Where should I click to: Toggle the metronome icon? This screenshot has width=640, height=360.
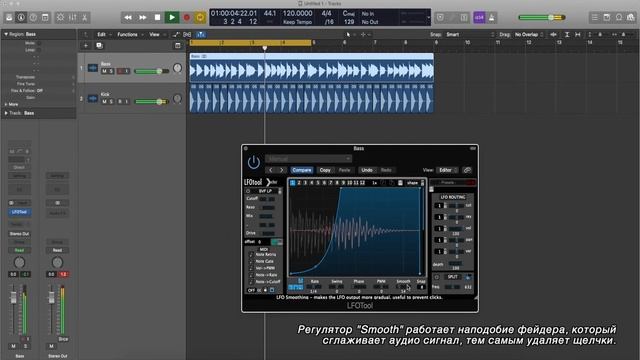492,18
